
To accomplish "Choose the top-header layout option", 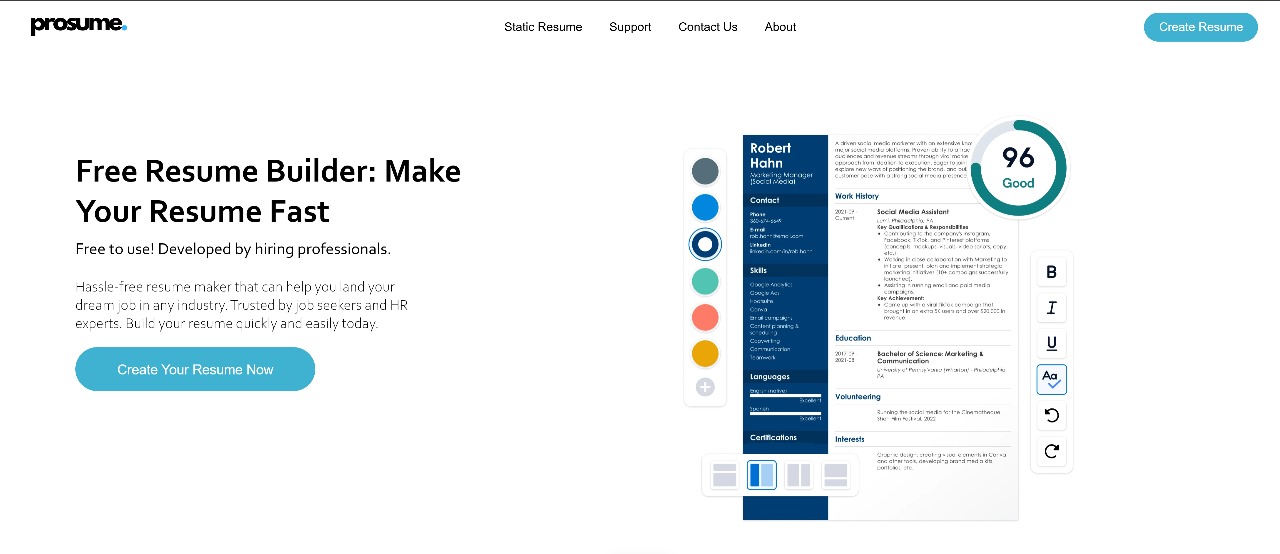I will click(724, 475).
